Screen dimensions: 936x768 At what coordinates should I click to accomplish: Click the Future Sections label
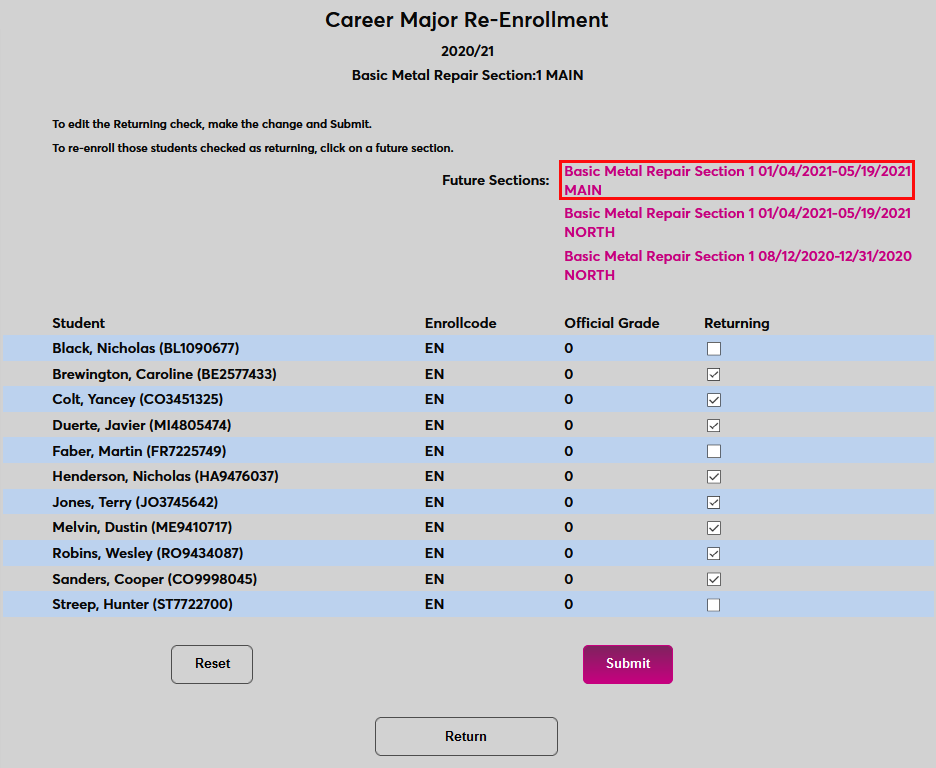point(495,180)
